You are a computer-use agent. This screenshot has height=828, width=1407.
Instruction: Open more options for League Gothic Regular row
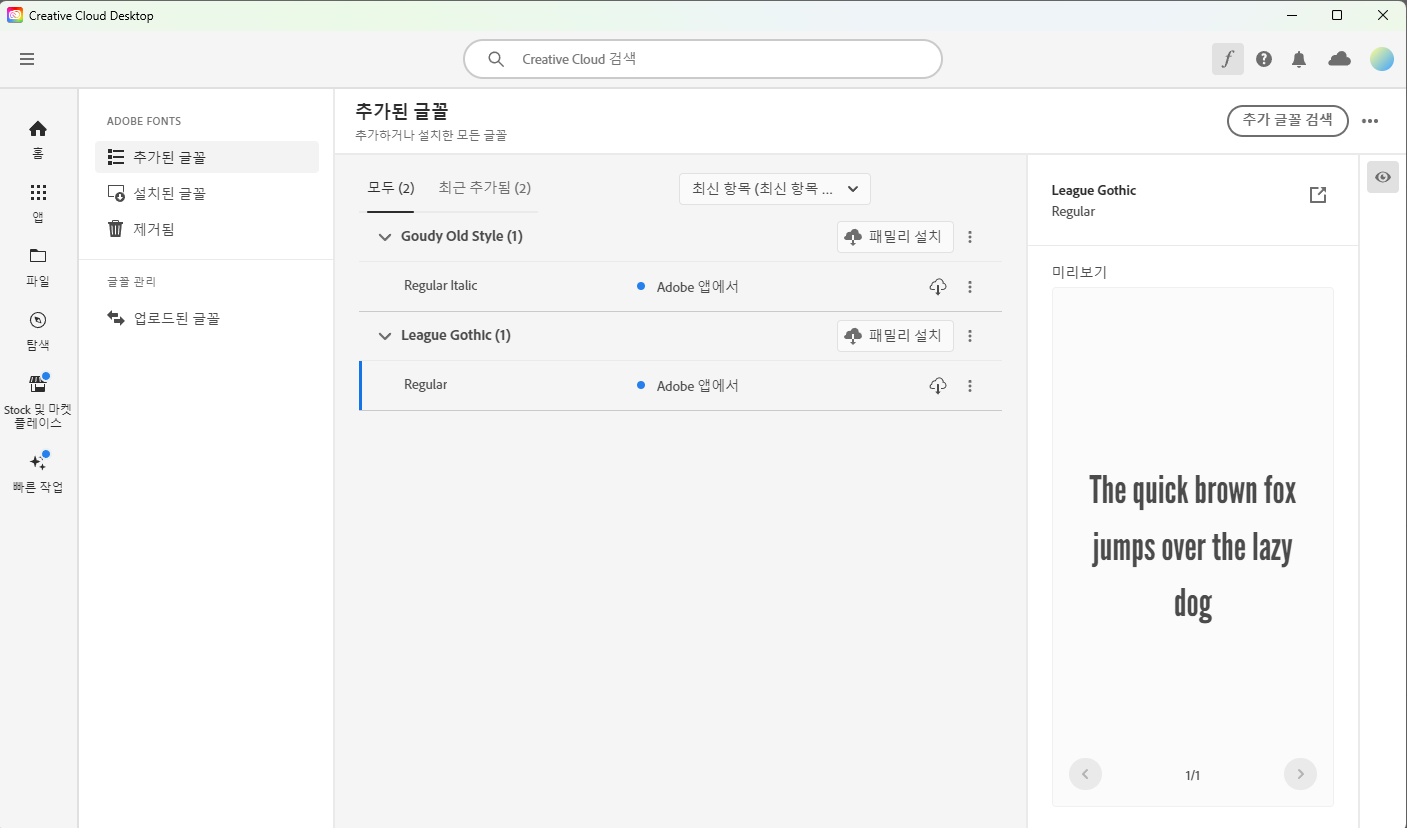(x=970, y=386)
